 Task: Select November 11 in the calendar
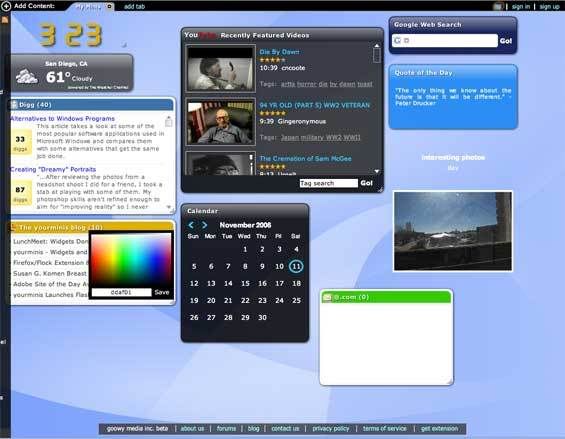(296, 266)
